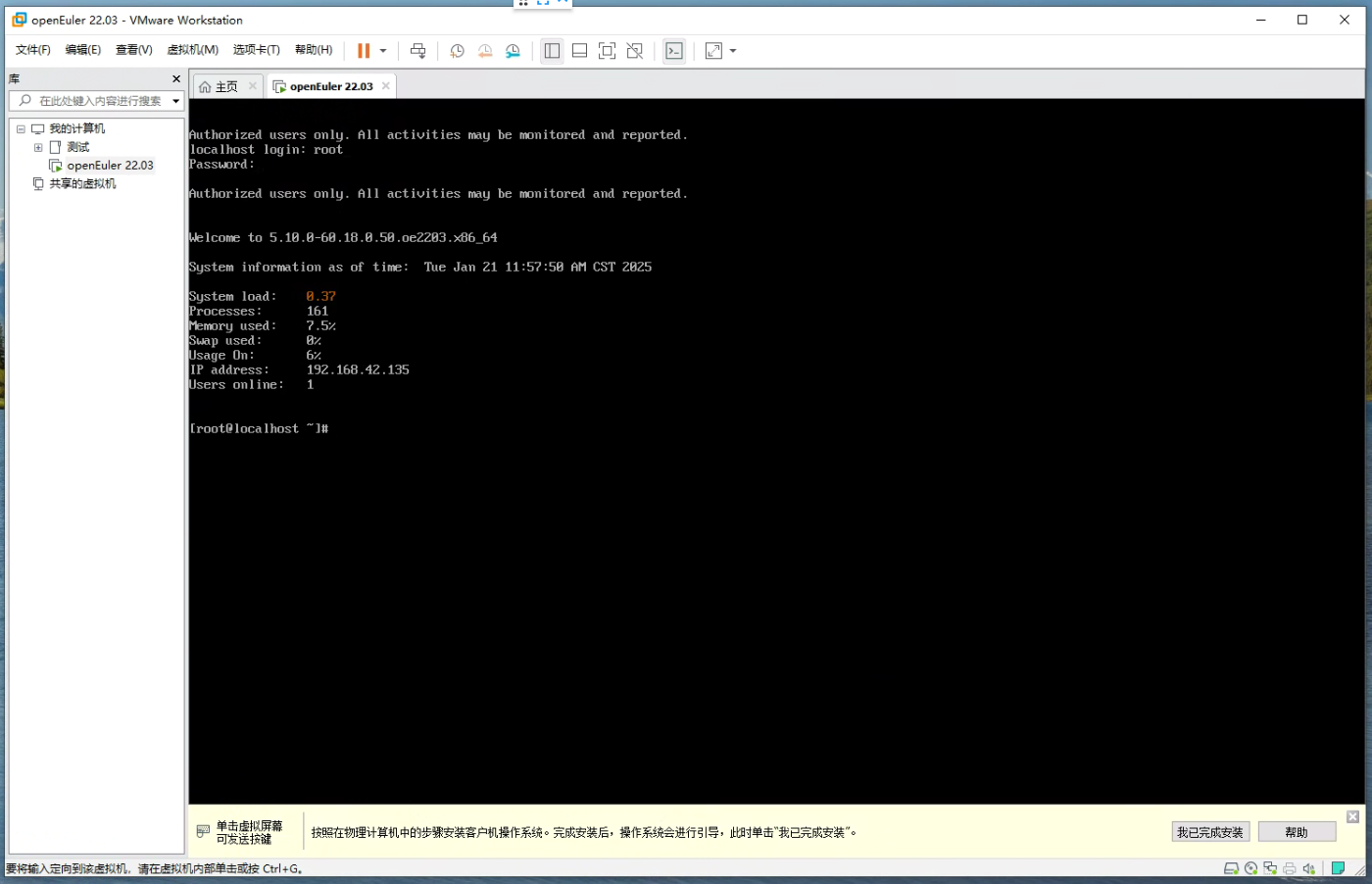The height and width of the screenshot is (884, 1372).
Task: Open the library search options dropdown arrow
Action: (x=176, y=101)
